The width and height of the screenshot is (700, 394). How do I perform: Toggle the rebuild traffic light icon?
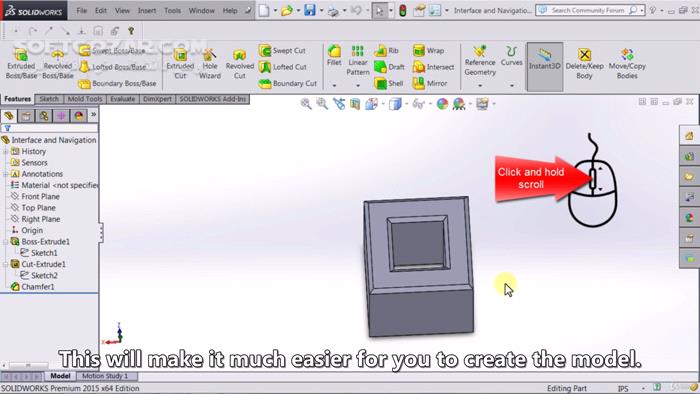tap(403, 10)
